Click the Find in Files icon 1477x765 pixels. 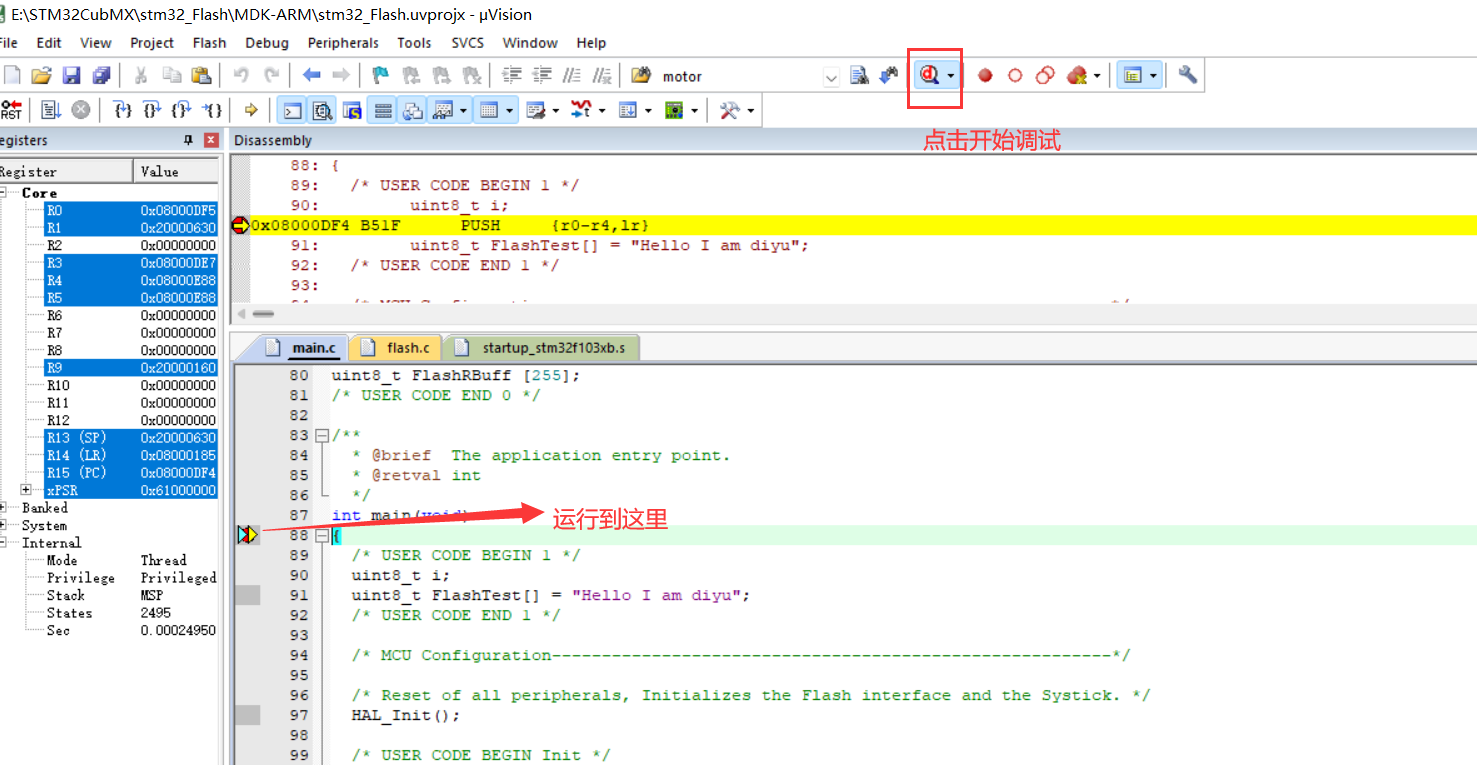[x=641, y=75]
